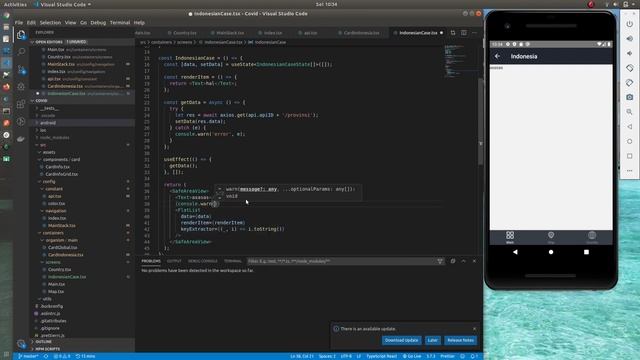Open the Activities overview in the top bar

tap(15, 4)
